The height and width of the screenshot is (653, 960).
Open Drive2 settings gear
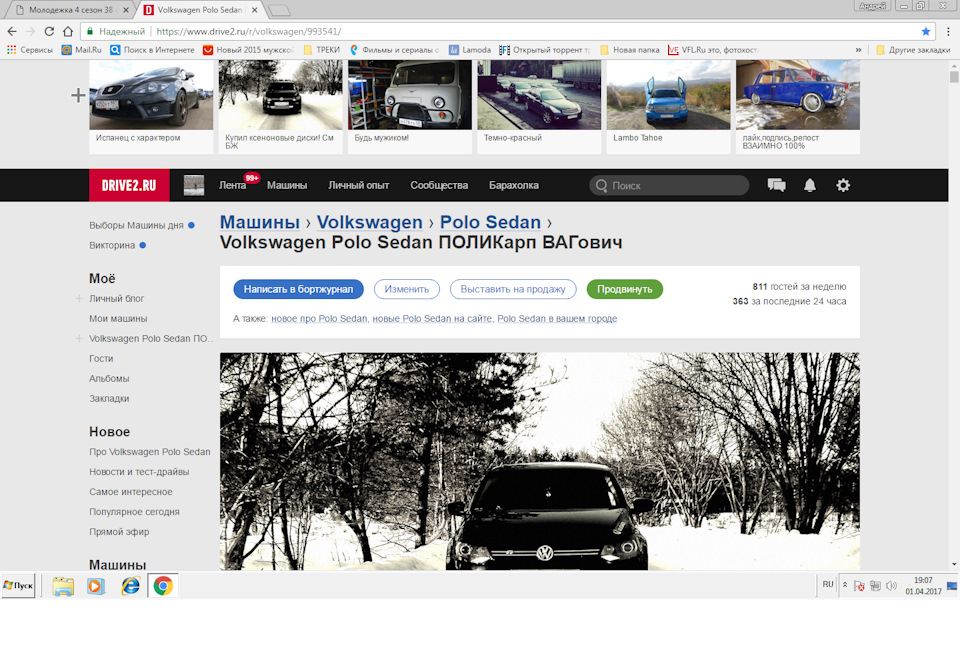point(843,185)
